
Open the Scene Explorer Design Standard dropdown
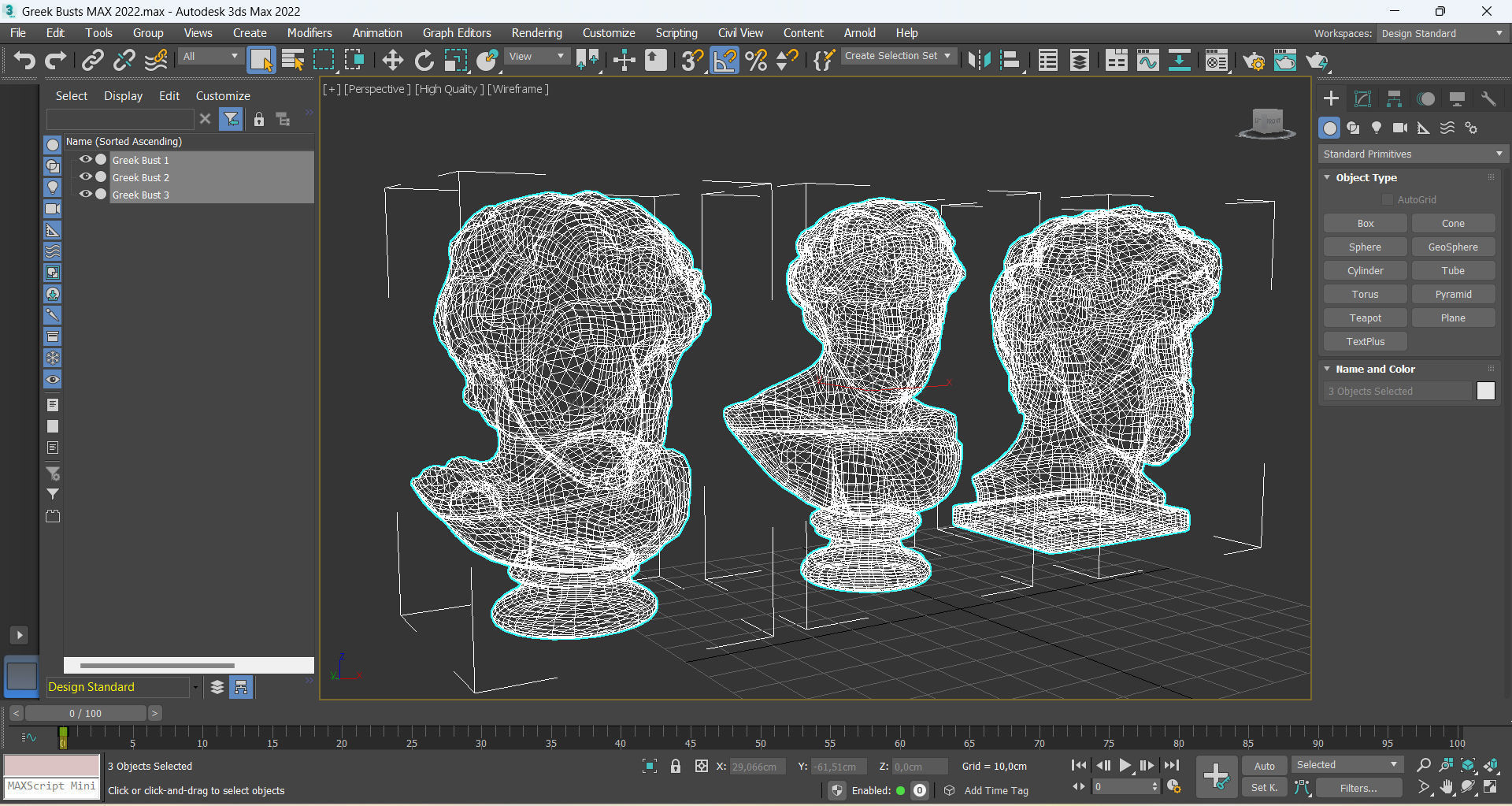pyautogui.click(x=122, y=687)
